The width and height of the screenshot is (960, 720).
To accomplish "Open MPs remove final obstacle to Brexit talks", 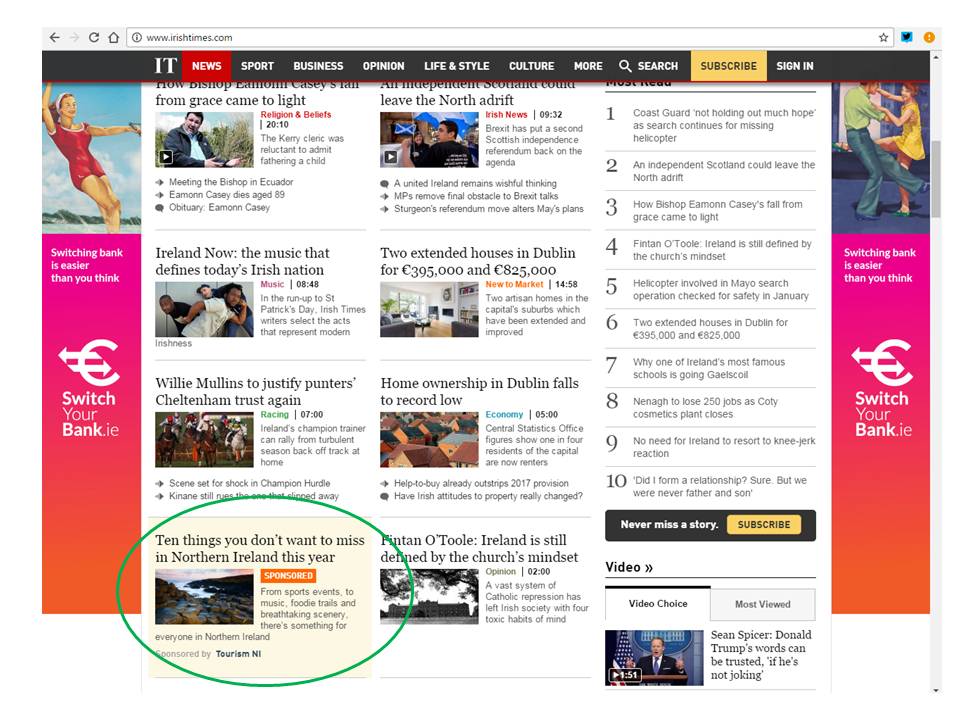I will (x=476, y=196).
